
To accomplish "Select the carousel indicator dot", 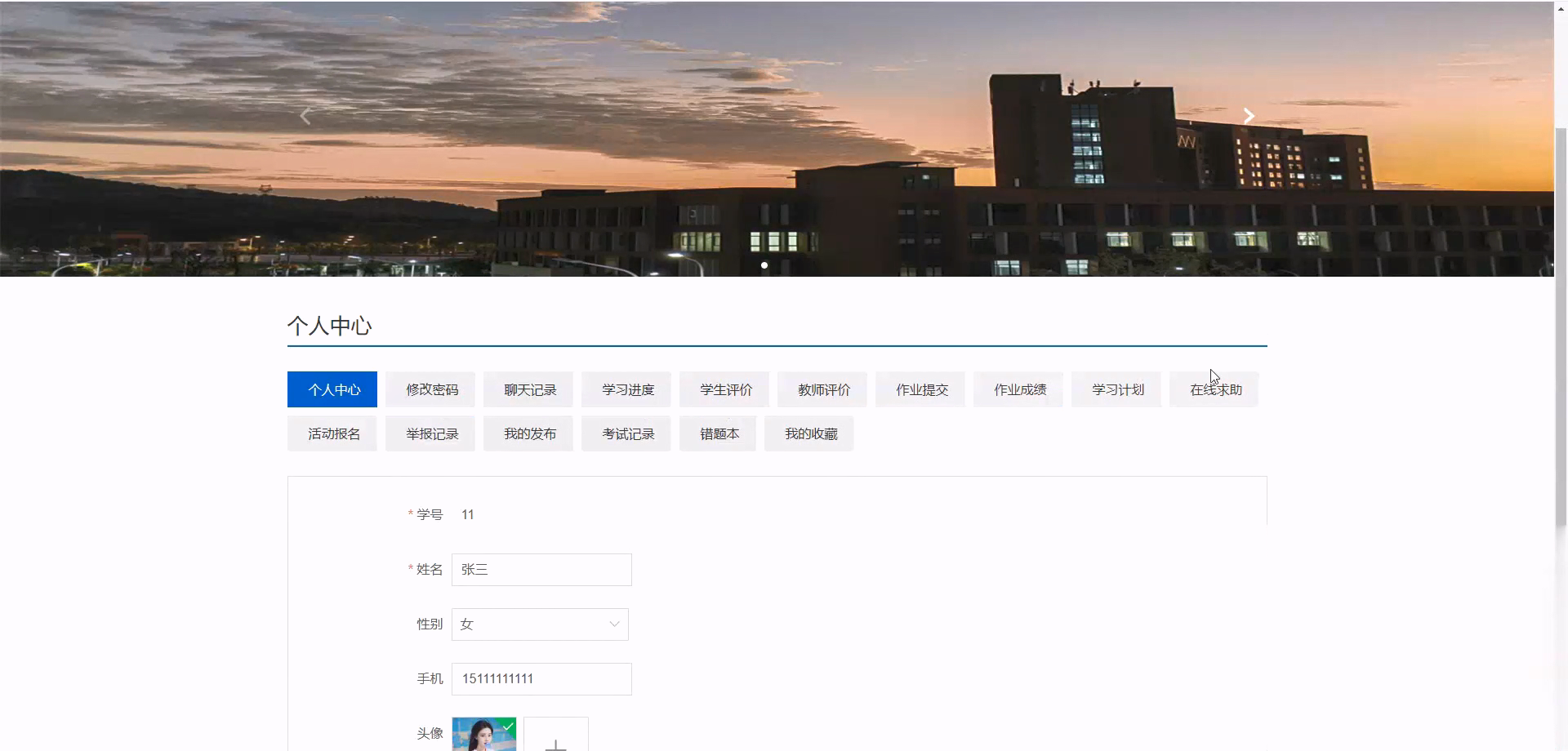I will (764, 265).
